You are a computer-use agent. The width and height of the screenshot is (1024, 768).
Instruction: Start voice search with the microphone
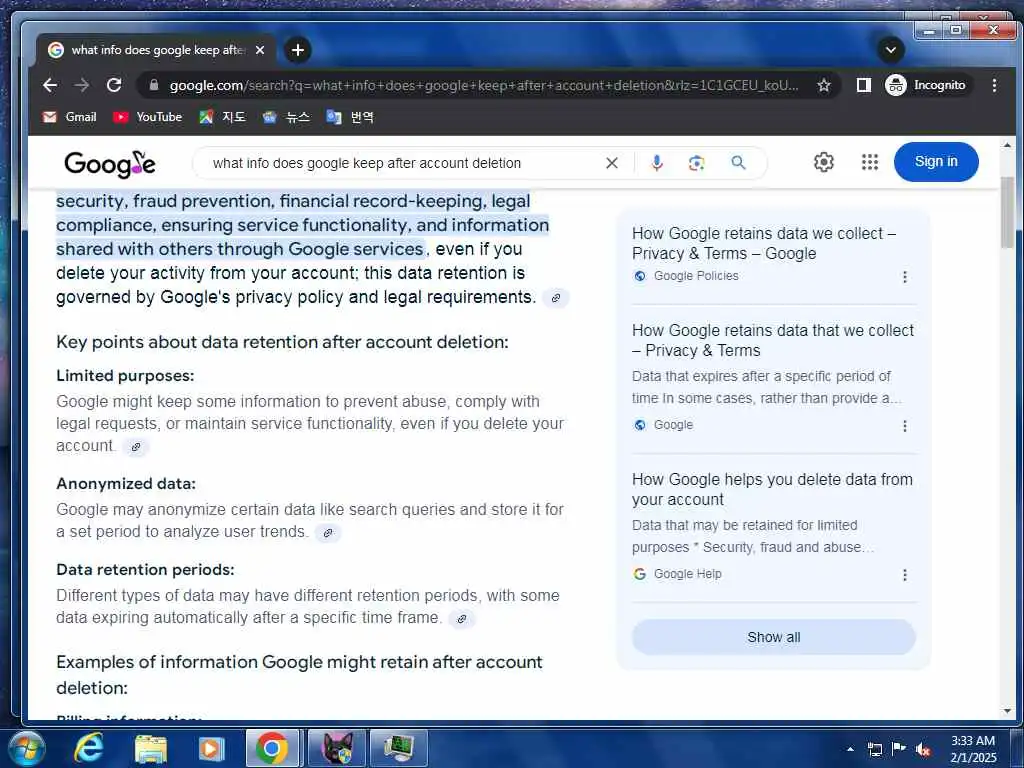(x=657, y=163)
